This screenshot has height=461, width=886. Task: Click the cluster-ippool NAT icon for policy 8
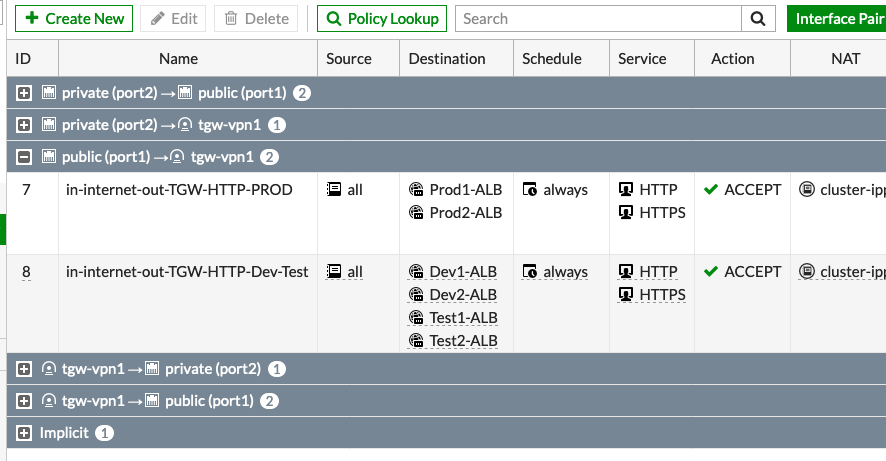tap(807, 272)
